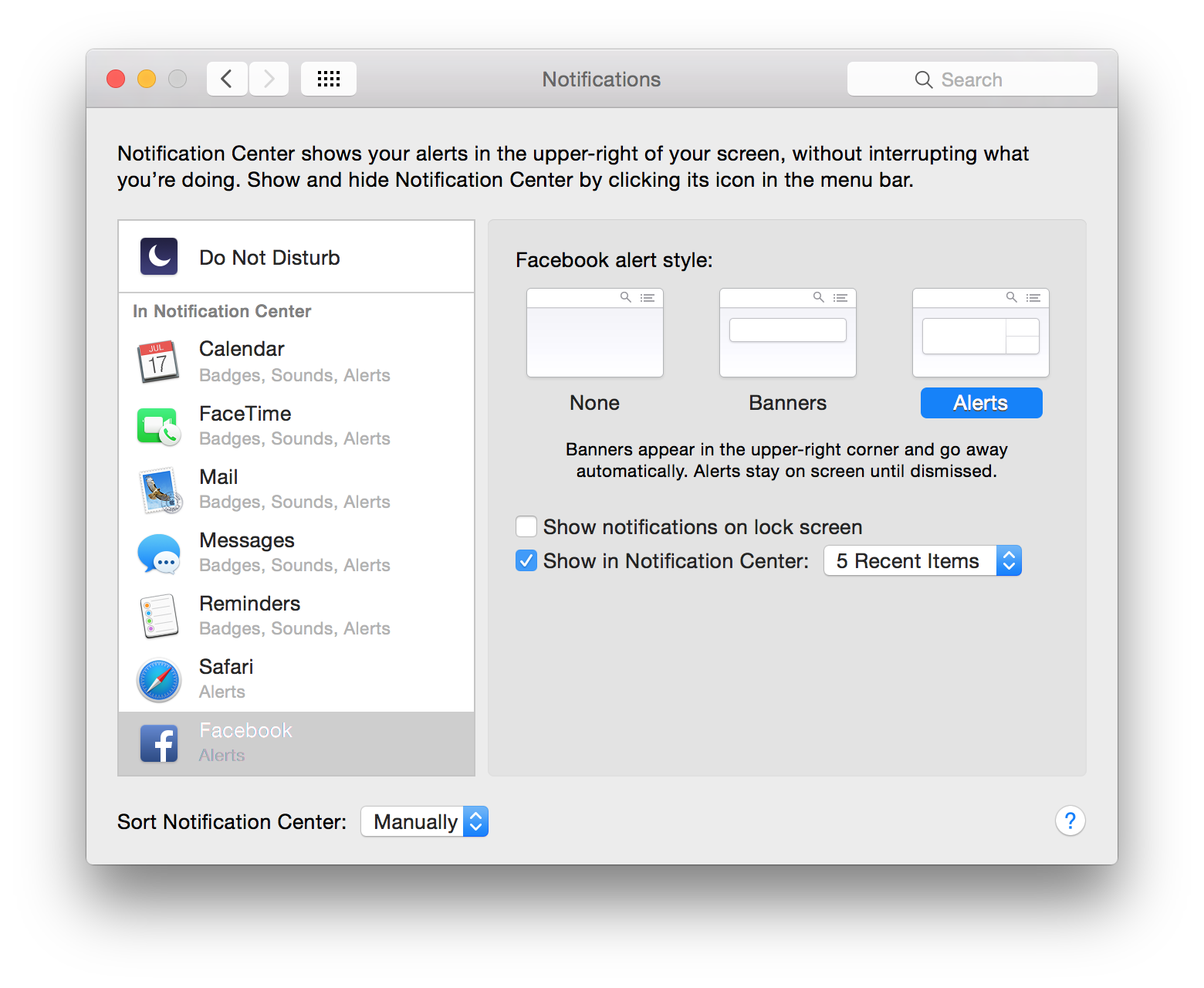Select the Reminders row label

tap(250, 604)
